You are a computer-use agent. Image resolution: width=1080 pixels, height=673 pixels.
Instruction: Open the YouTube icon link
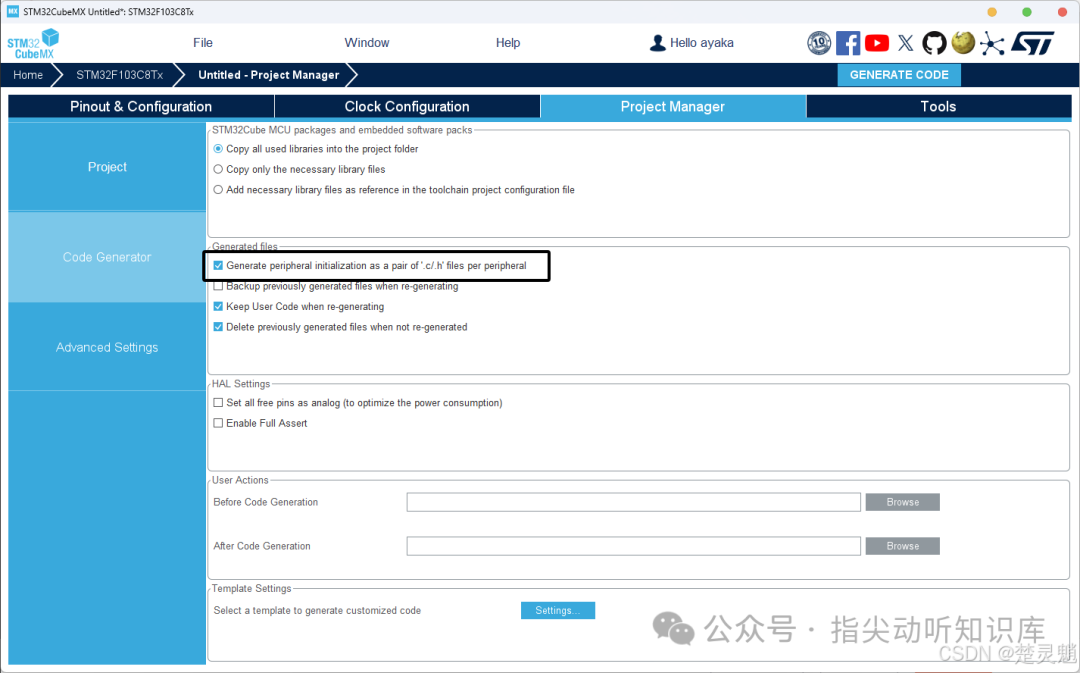[x=877, y=43]
